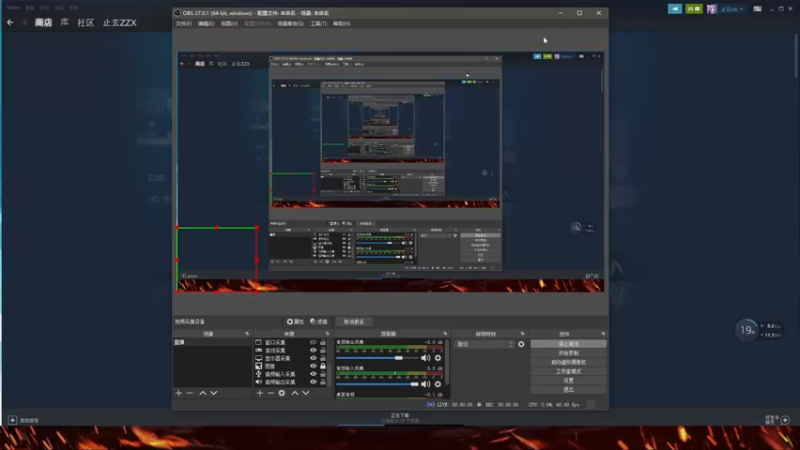Screen dimensions: 800x450
Task: Open Steam account name dropdown
Action: click(x=732, y=9)
